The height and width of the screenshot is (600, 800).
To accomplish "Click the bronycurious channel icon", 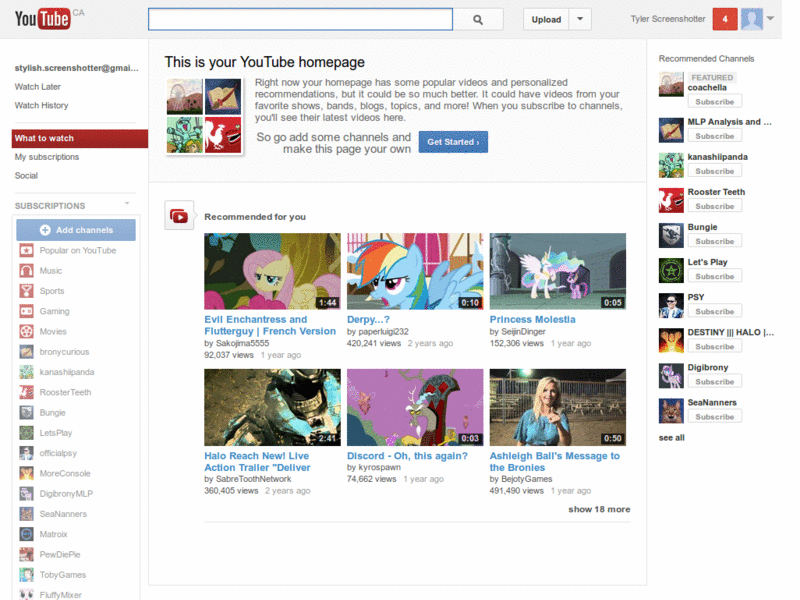I will pyautogui.click(x=27, y=352).
